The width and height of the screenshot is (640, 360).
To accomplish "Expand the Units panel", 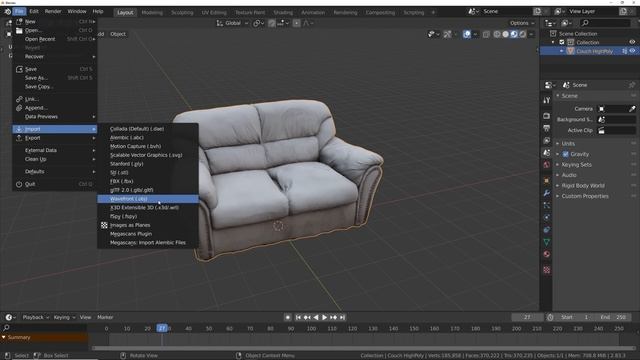I will (x=568, y=143).
